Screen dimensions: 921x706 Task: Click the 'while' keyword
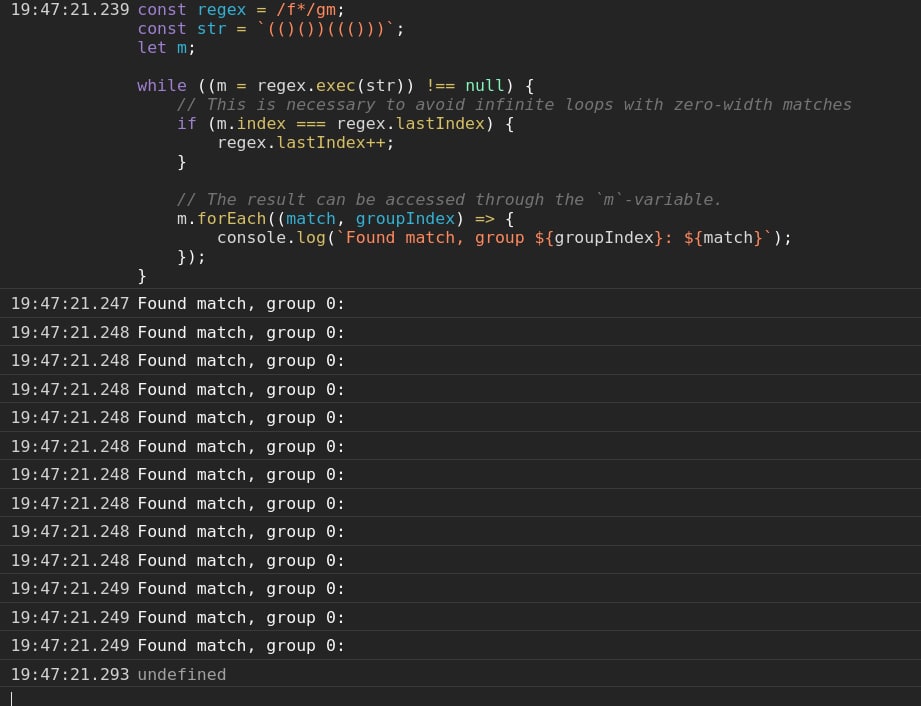162,86
